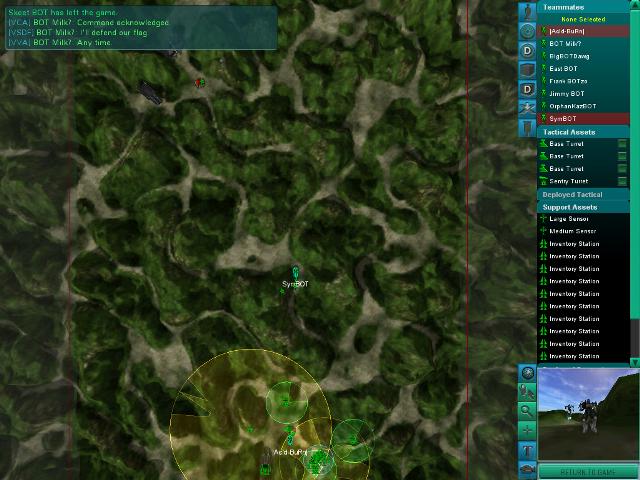Click the globe map icon

click(527, 373)
